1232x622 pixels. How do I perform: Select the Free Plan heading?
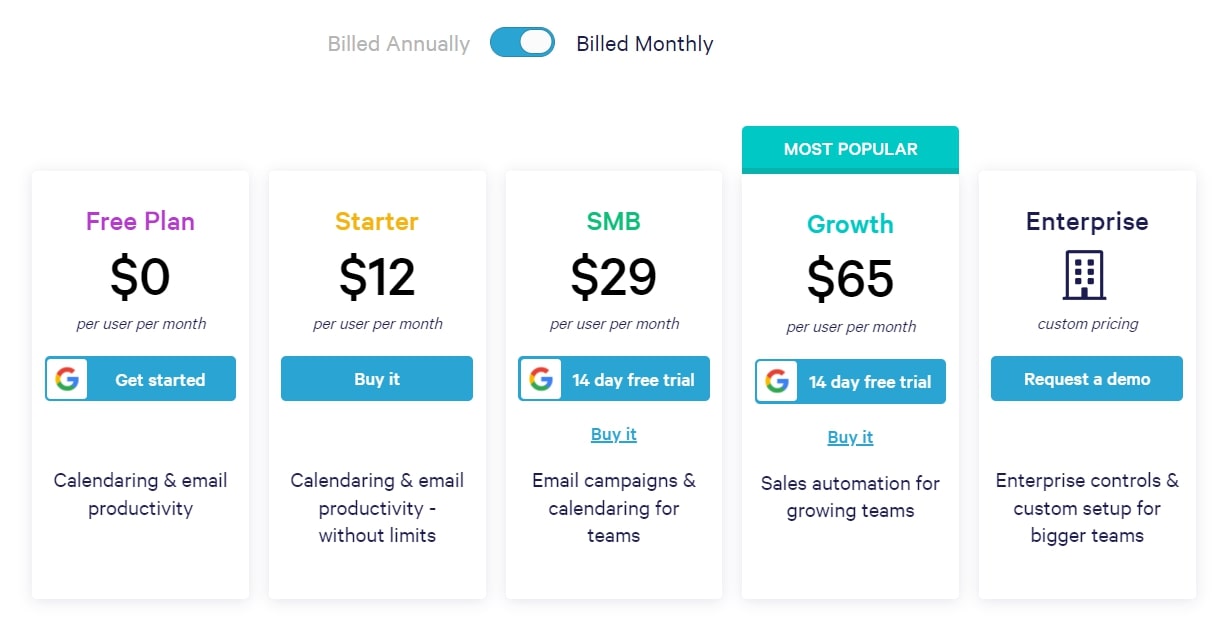[140, 221]
